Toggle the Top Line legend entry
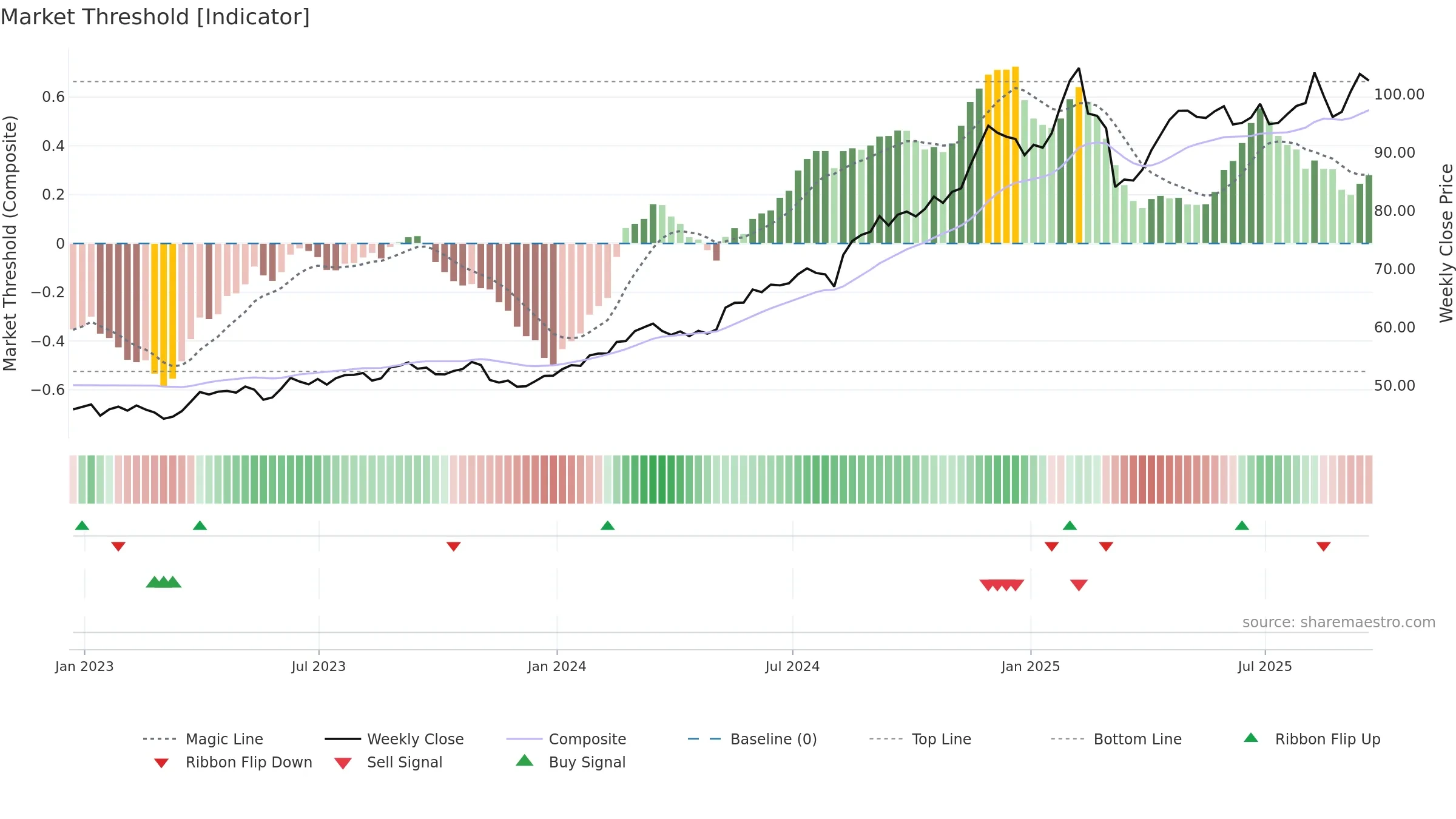Viewport: 1456px width, 819px height. [x=920, y=739]
